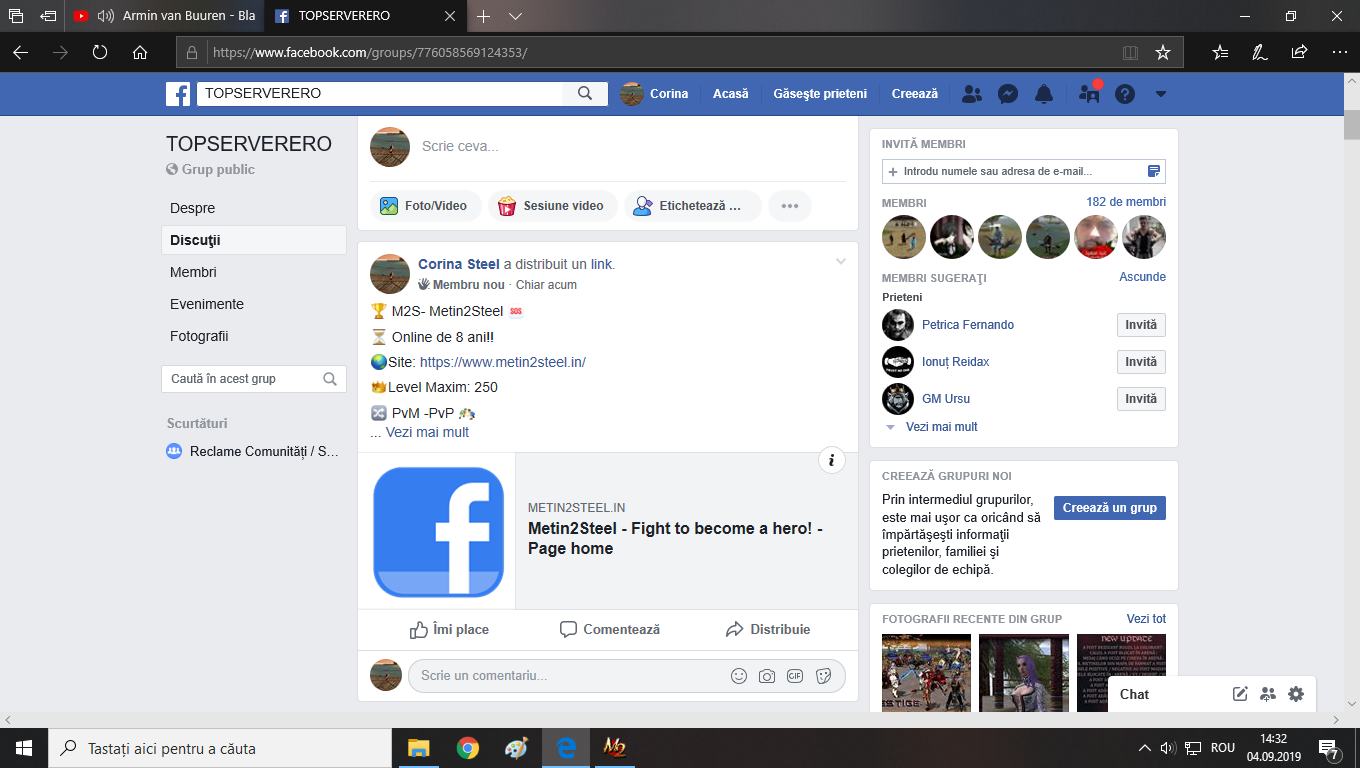
Task: Click Add notes pen icon
Action: pos(1260,52)
